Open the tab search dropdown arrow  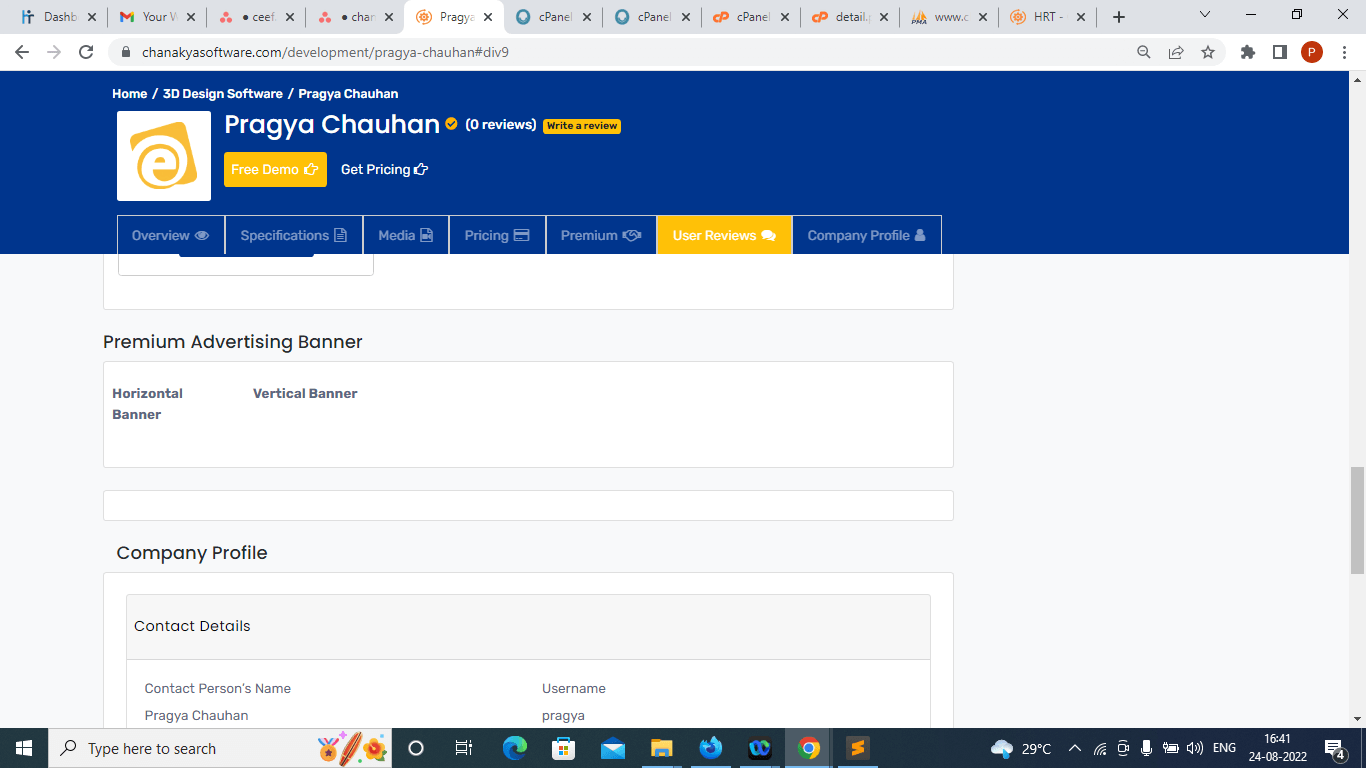pyautogui.click(x=1204, y=15)
